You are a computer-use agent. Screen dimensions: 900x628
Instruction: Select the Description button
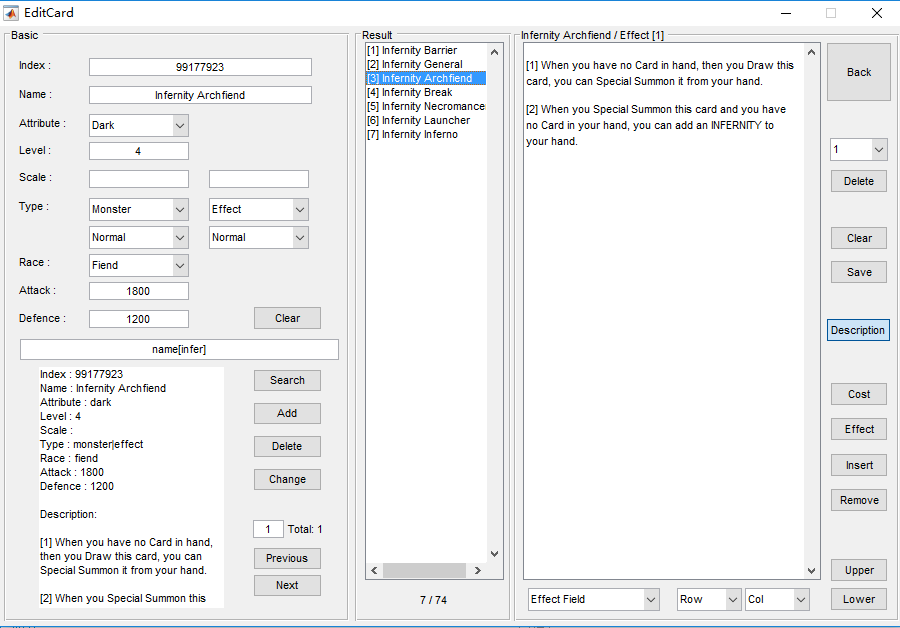[x=858, y=330]
